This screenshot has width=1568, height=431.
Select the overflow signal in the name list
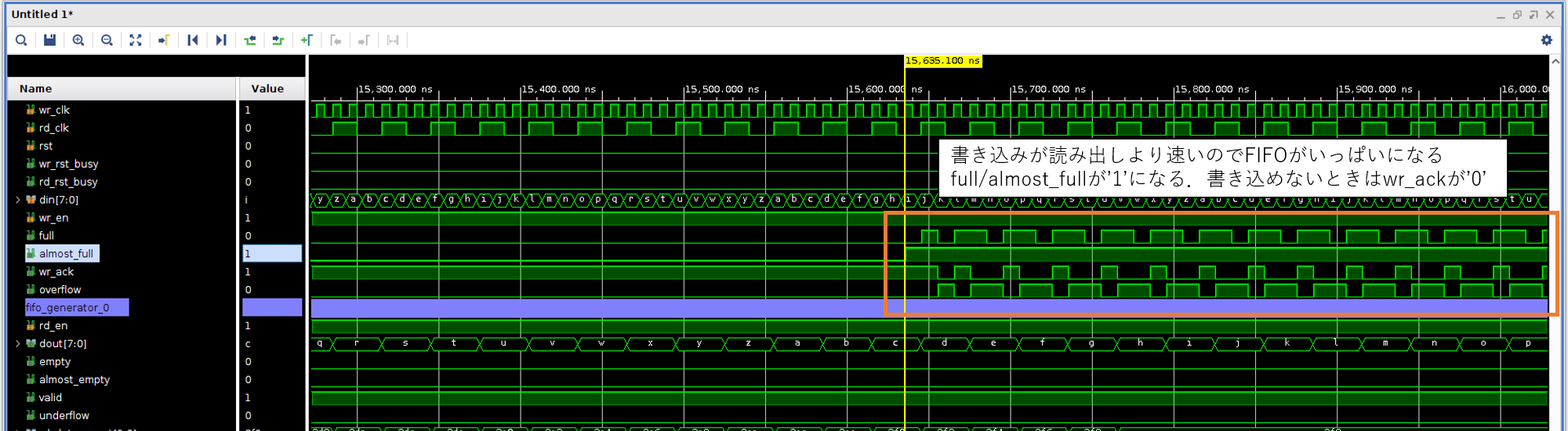(x=60, y=290)
